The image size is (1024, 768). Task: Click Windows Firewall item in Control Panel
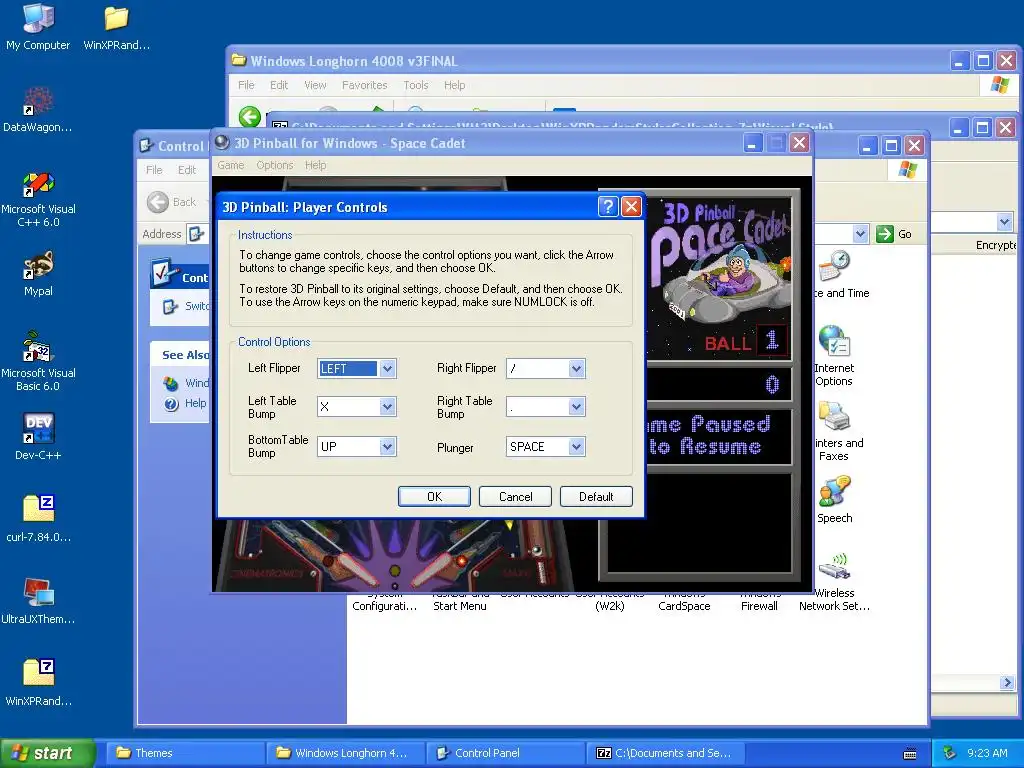tap(759, 600)
